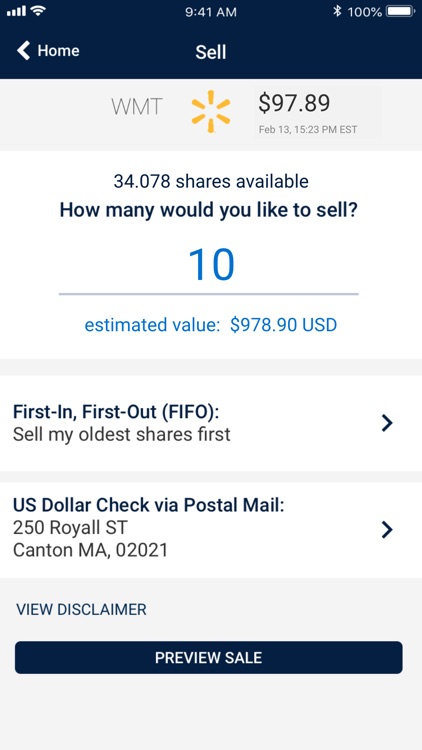Tap the WMT ticker symbol
Screen dimensions: 422x750
(137, 107)
